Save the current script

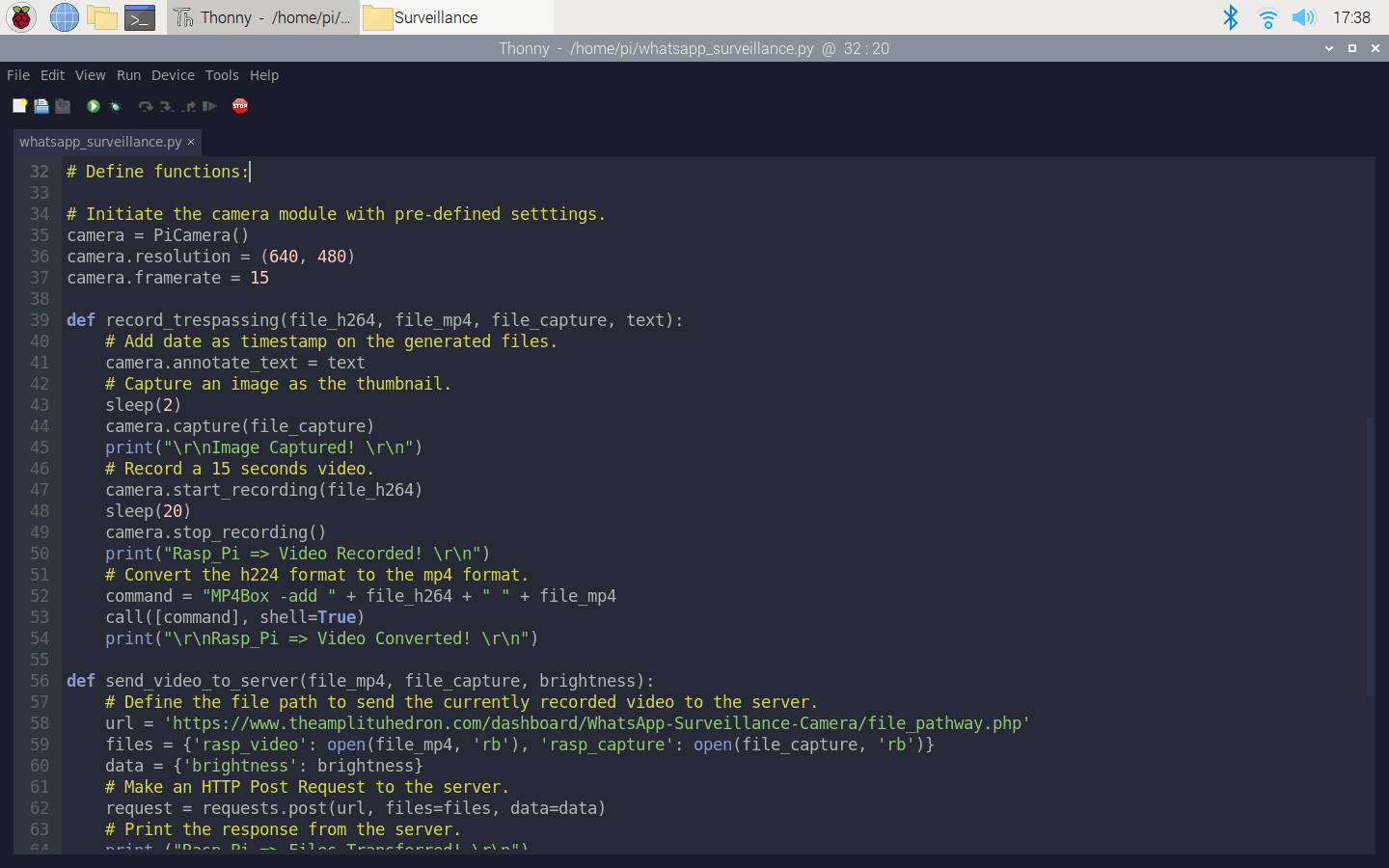click(62, 106)
